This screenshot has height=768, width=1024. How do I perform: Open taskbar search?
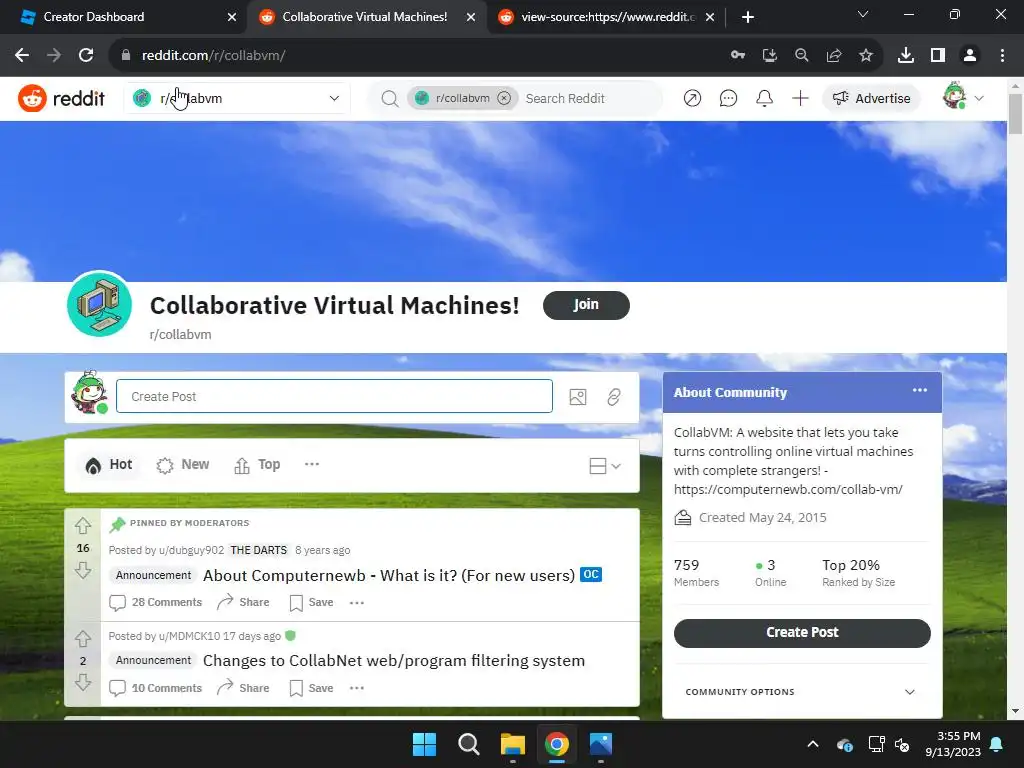(x=468, y=744)
